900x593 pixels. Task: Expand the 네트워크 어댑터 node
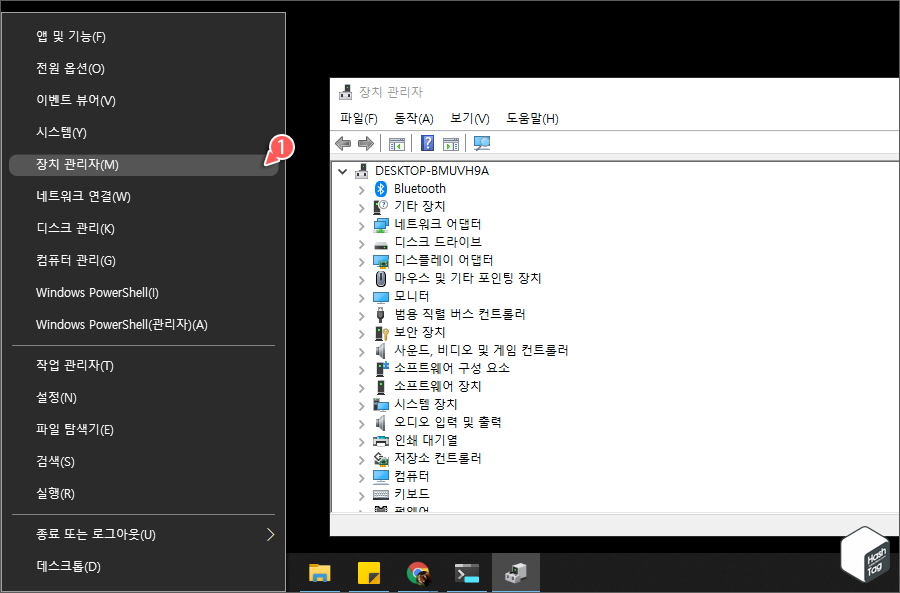362,224
